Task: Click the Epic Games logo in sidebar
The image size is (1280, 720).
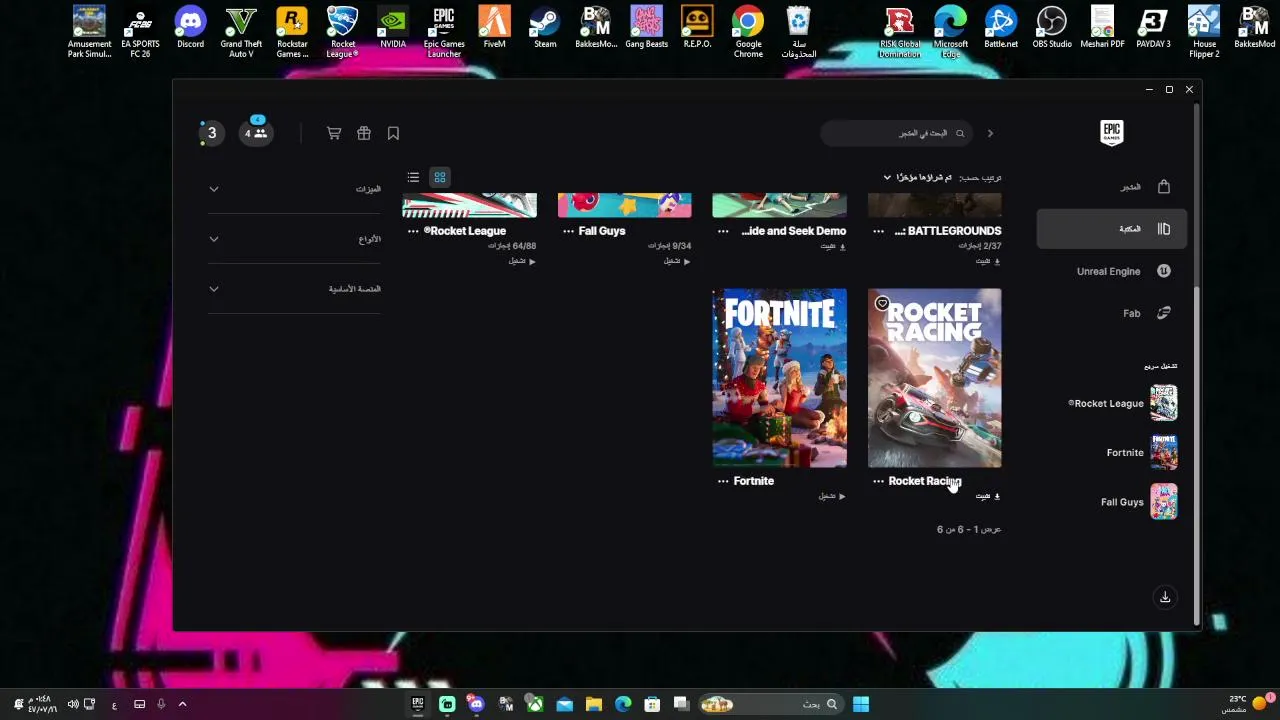Action: coord(1111,133)
